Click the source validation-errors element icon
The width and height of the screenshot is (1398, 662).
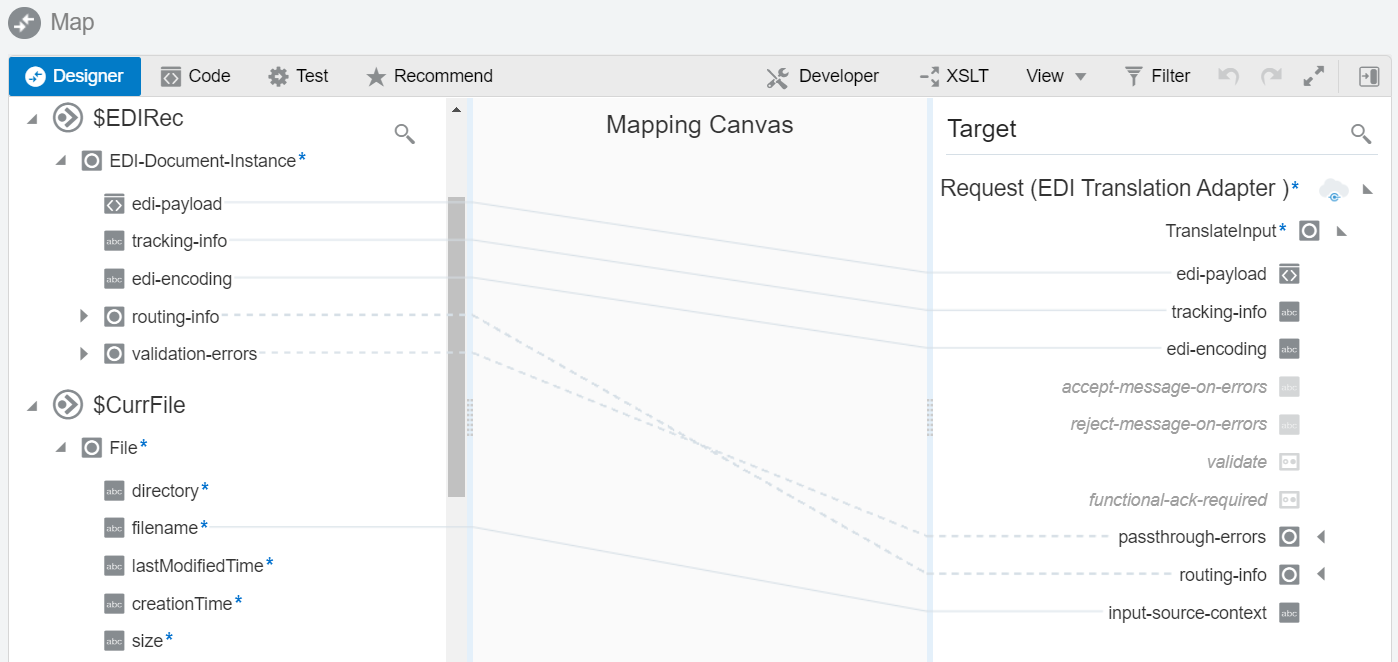[114, 354]
